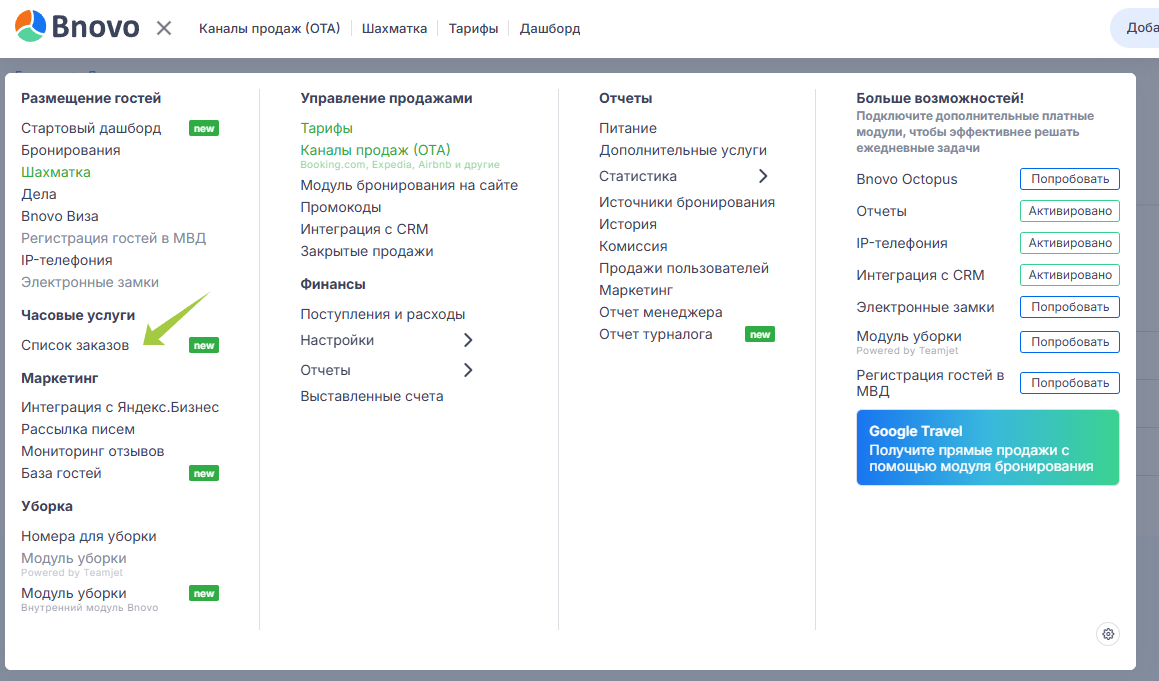This screenshot has width=1159, height=681.
Task: Open Продажи пользователей report
Action: click(684, 268)
